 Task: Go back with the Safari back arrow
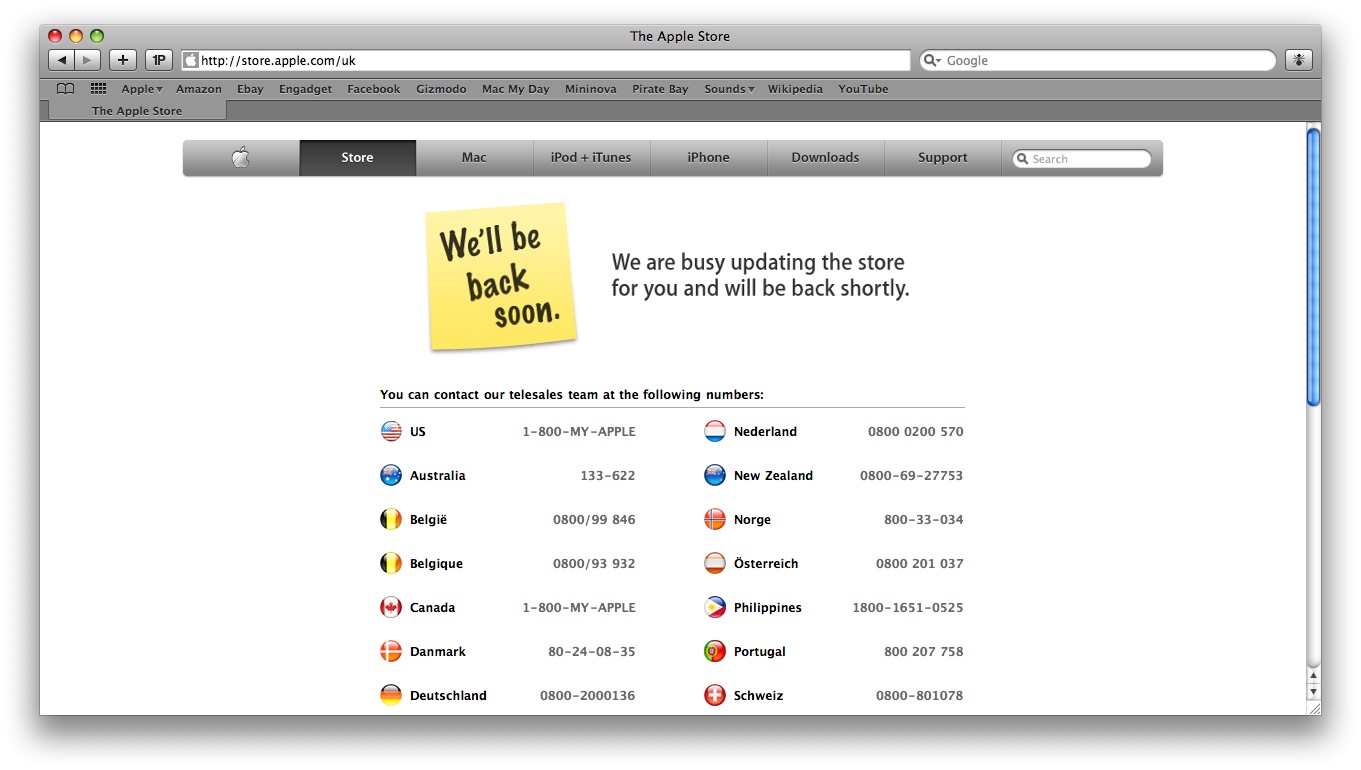click(61, 60)
